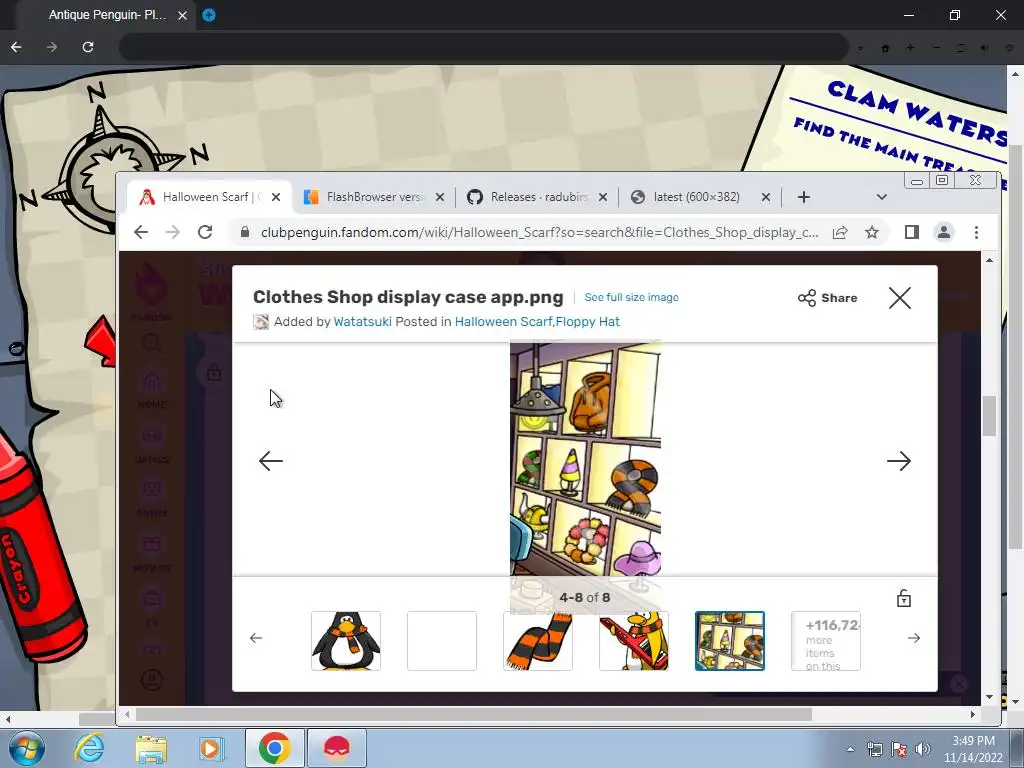Open Windows Media Player from the taskbar
Viewport: 1024px width, 768px height.
211,748
